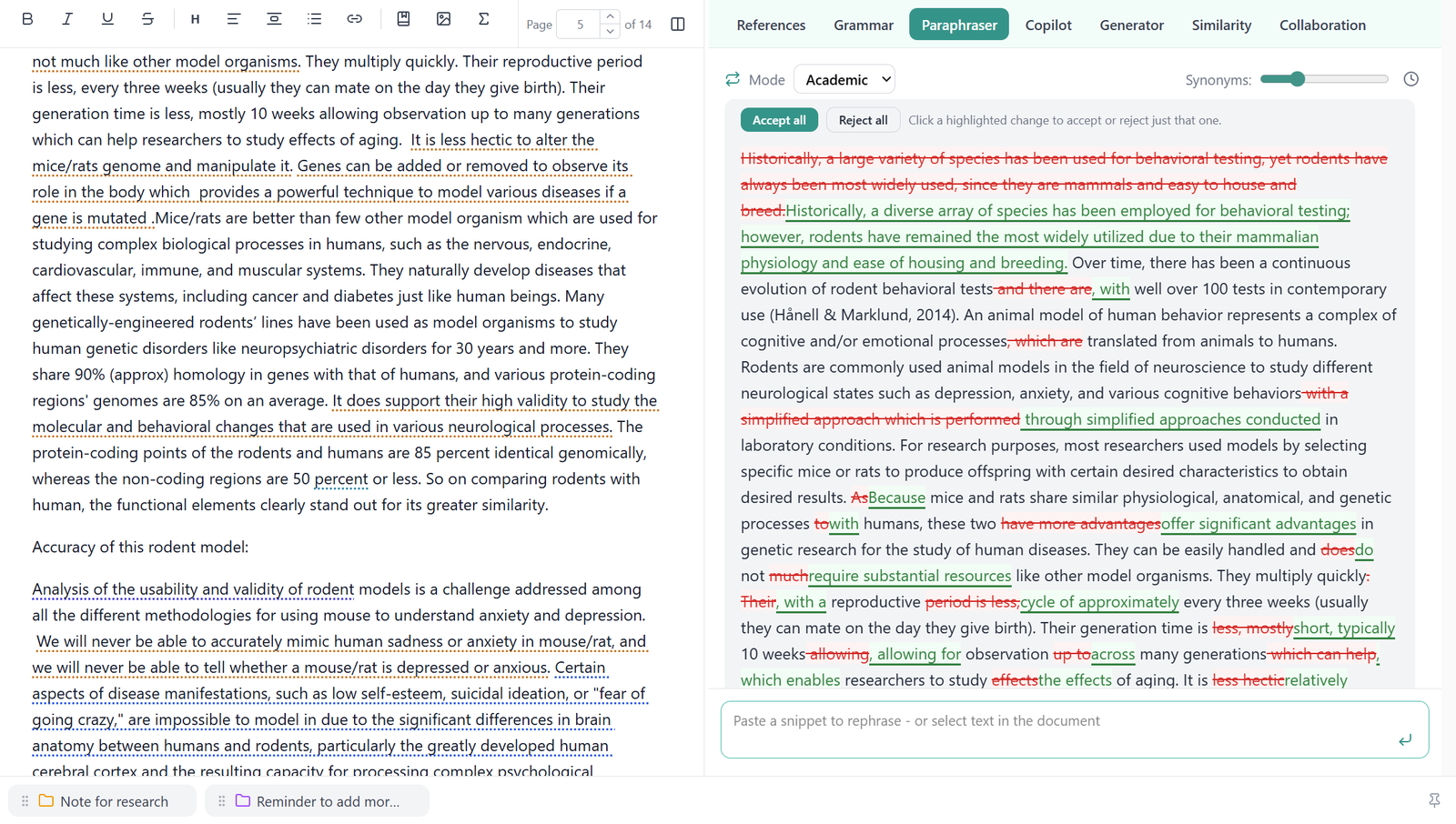Viewport: 1456px width, 824px height.
Task: Click struck-out 'have more advantages' text
Action: point(1081,524)
